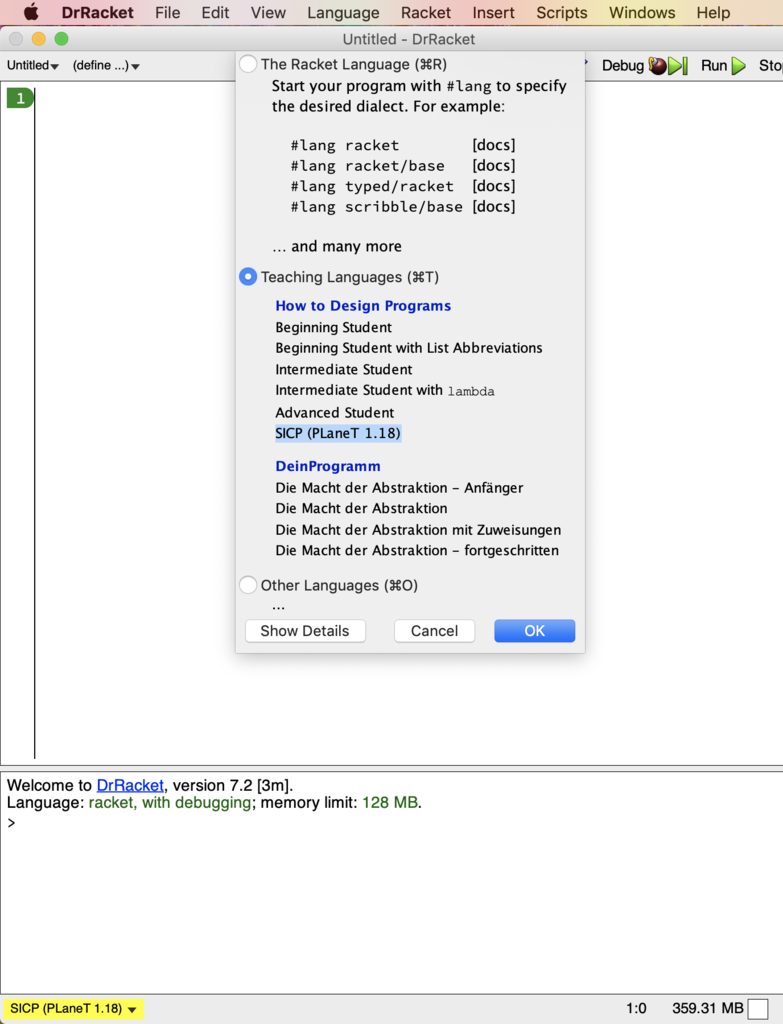Open docs link for #lang racket/base
This screenshot has width=783, height=1024.
494,166
